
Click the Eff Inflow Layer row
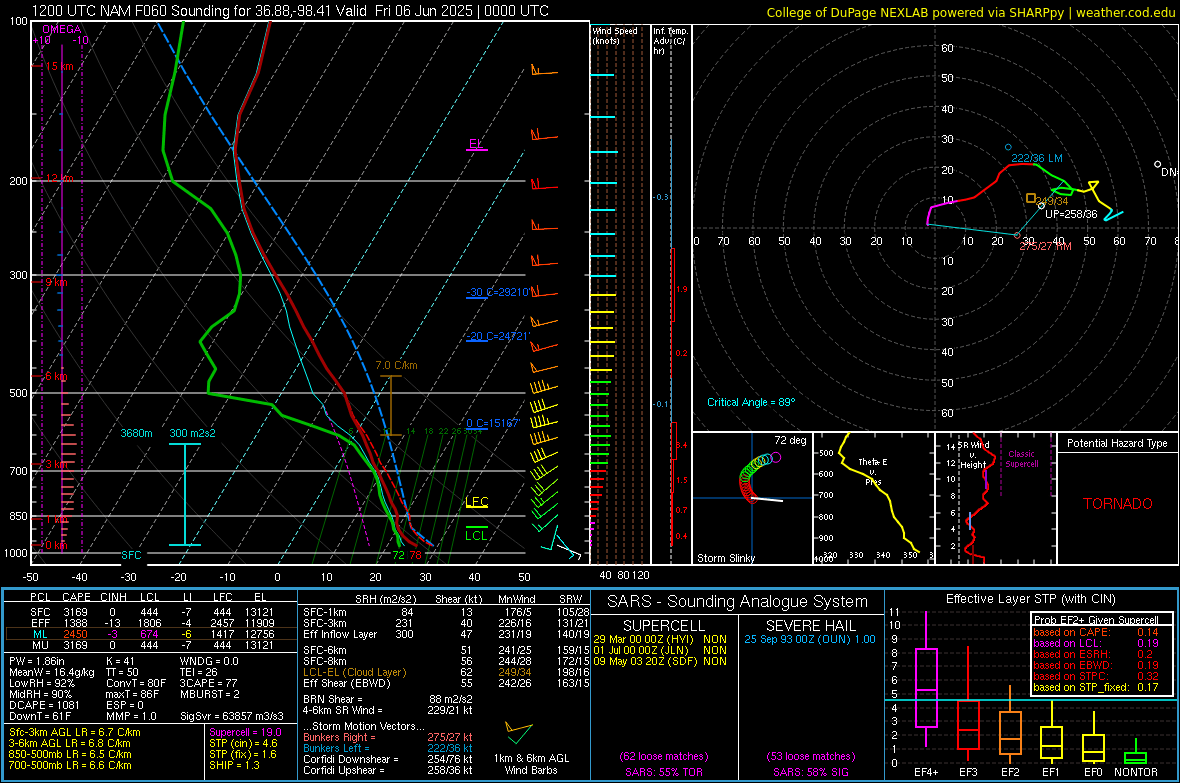[x=446, y=634]
